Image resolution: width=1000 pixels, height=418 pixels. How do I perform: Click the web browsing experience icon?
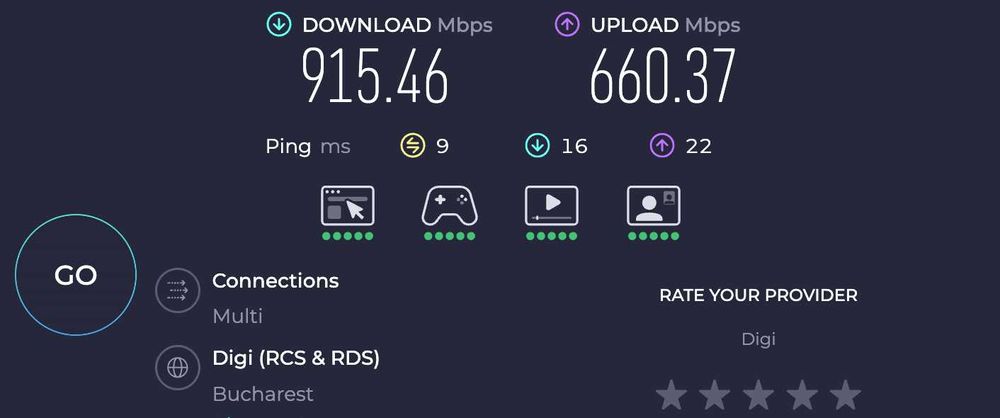point(348,205)
